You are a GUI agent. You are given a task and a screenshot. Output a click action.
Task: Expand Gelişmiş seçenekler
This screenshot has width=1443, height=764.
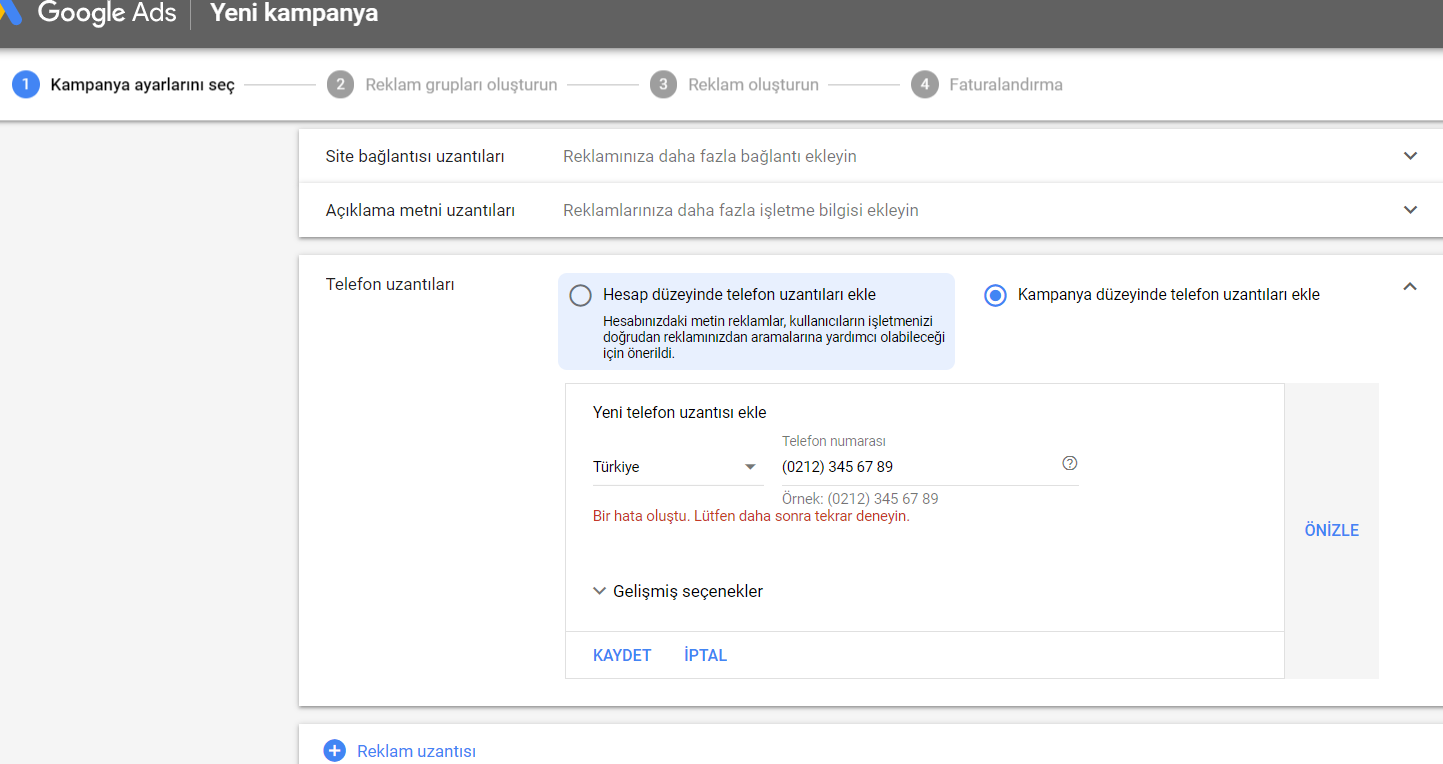pos(678,591)
